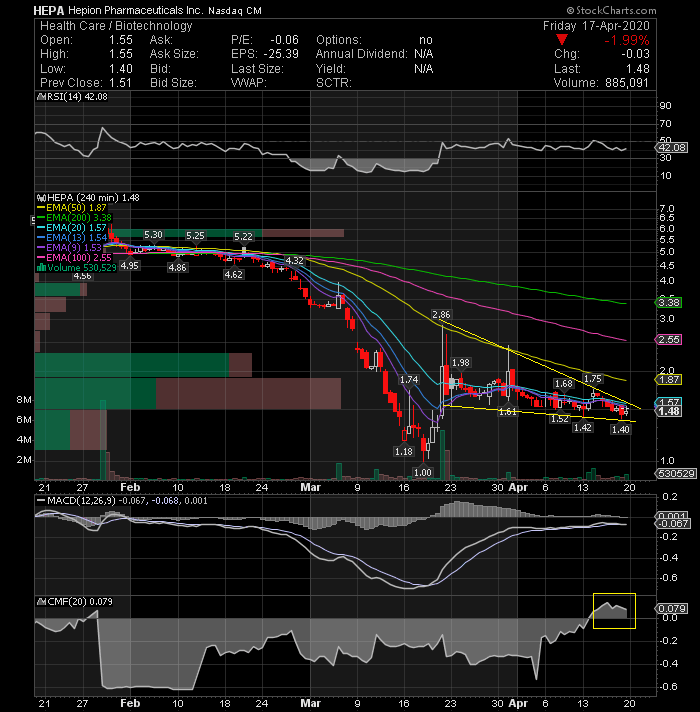700x712 pixels.
Task: Click the 1.40 price label
Action: point(621,429)
